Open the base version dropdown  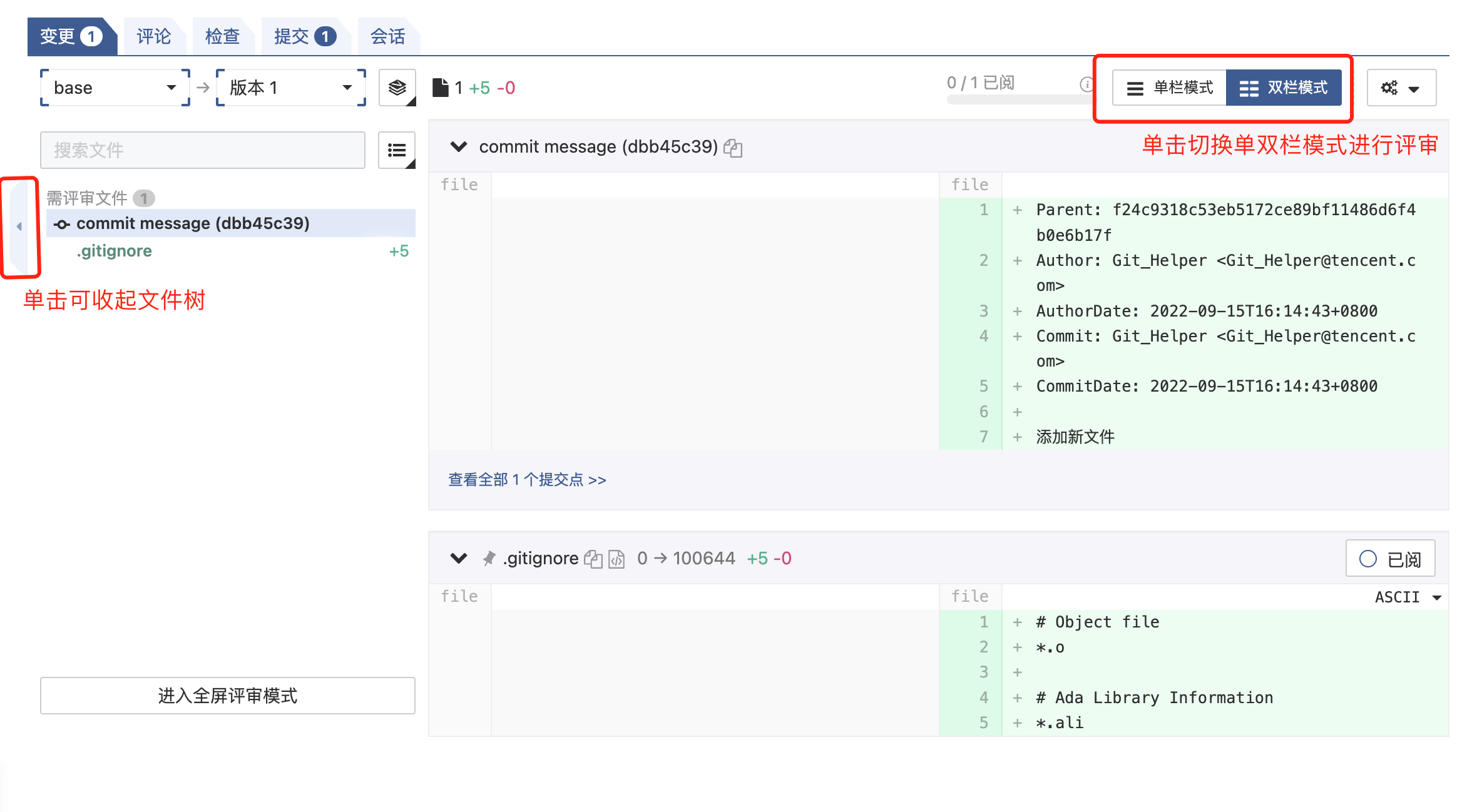point(115,88)
